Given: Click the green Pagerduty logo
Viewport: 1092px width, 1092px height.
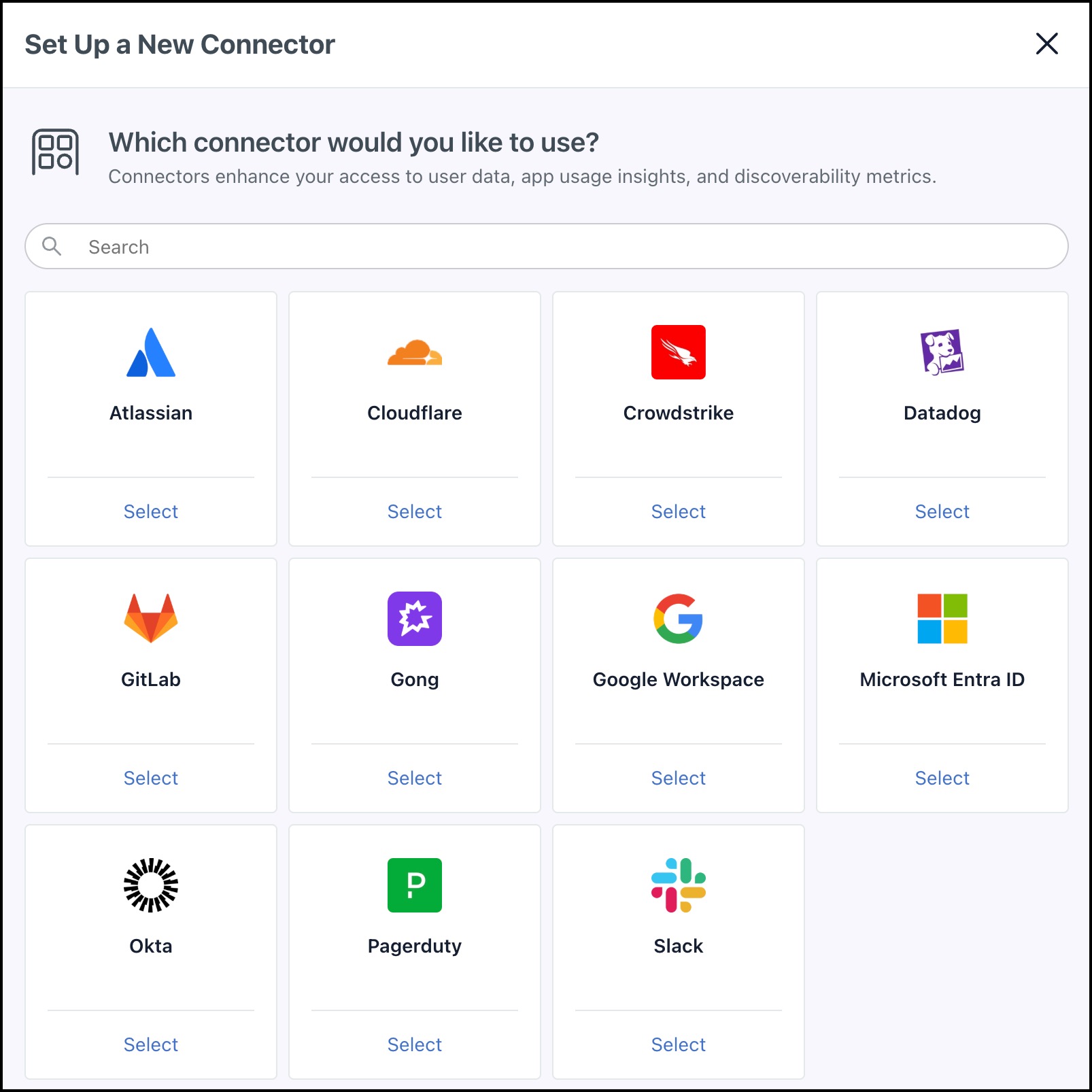Looking at the screenshot, I should [415, 885].
